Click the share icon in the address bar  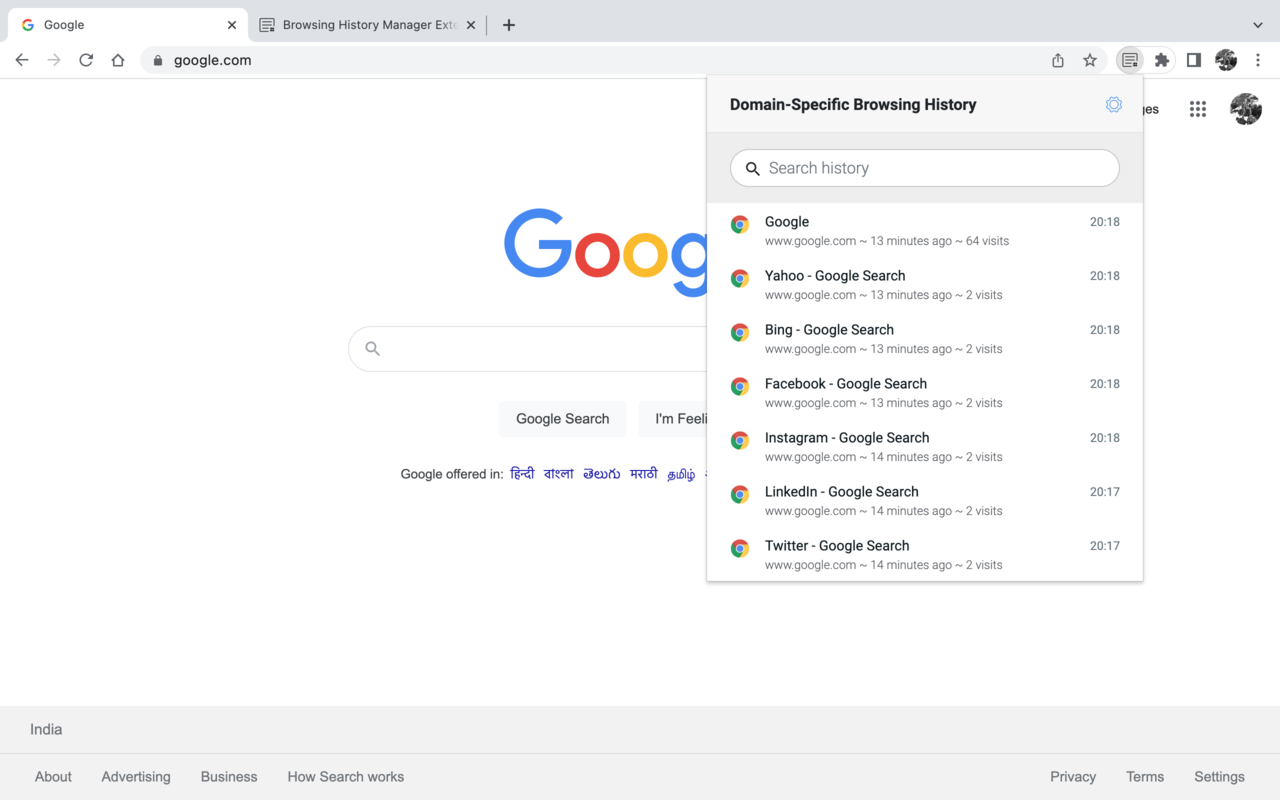1057,60
